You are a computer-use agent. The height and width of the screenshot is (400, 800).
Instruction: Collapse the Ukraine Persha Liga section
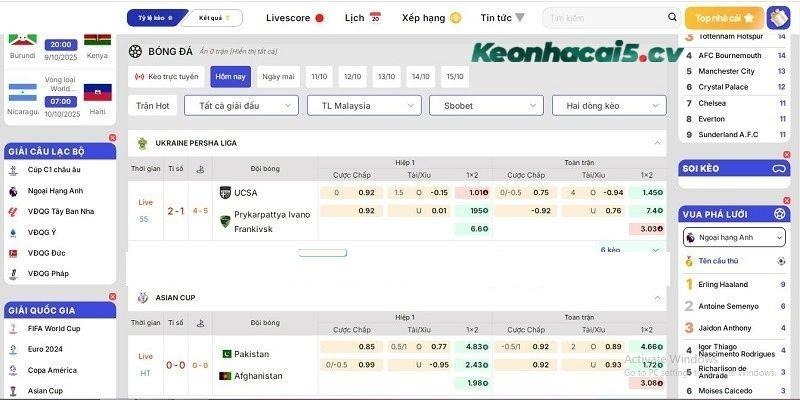pyautogui.click(x=657, y=143)
